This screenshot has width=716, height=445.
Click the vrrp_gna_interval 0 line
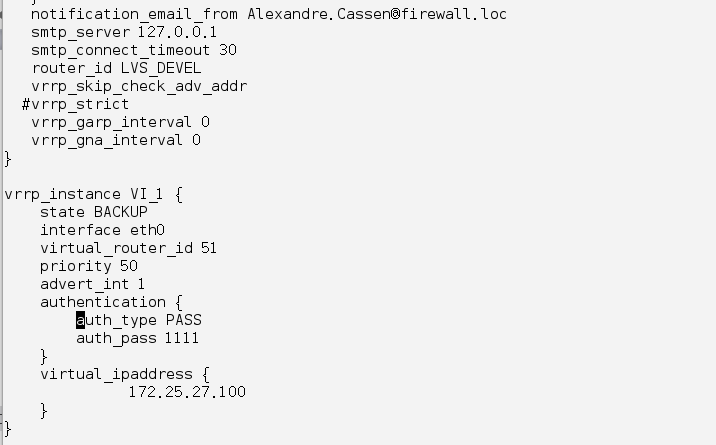pyautogui.click(x=116, y=140)
